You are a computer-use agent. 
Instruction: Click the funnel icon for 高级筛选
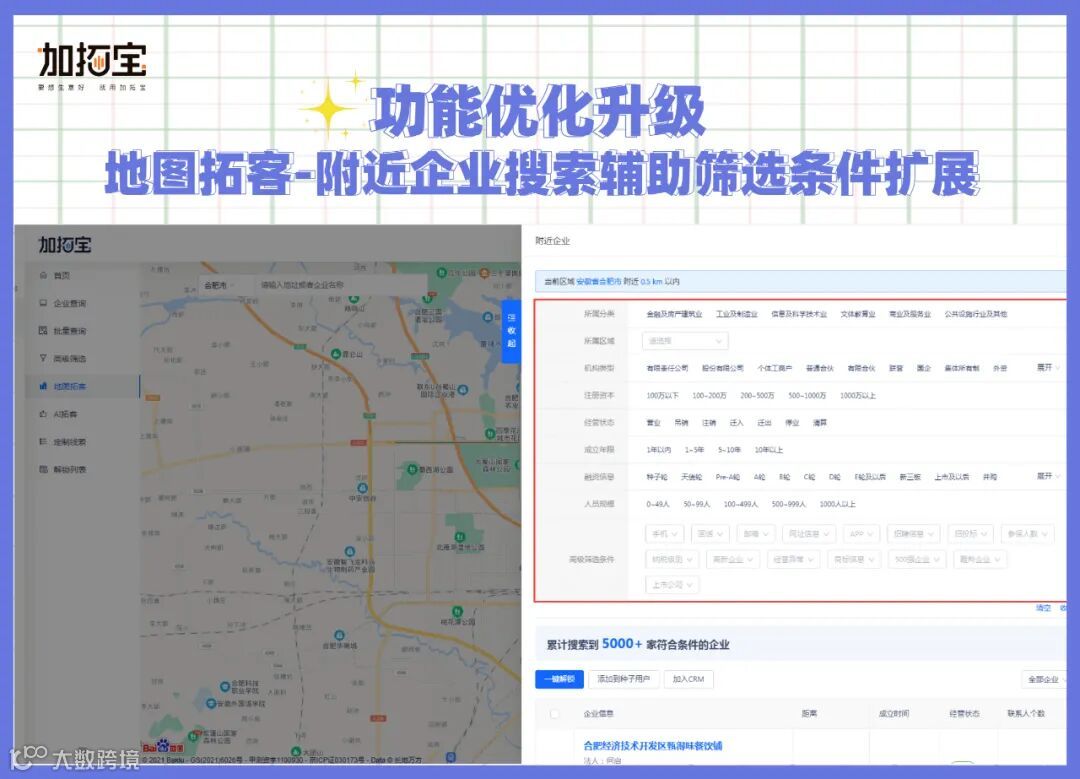[x=43, y=358]
